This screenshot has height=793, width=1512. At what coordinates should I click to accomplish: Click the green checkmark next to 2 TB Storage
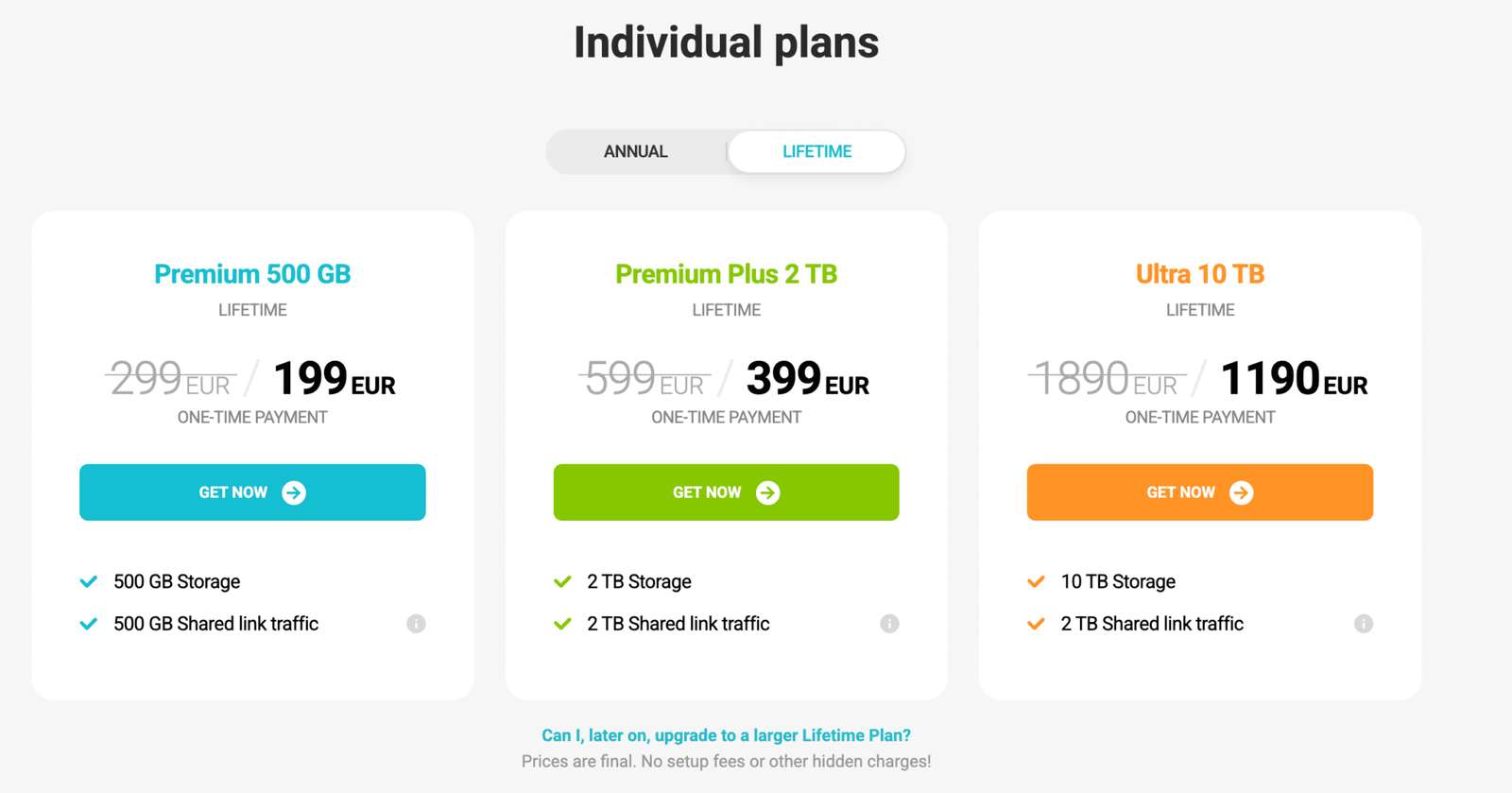[x=563, y=580]
